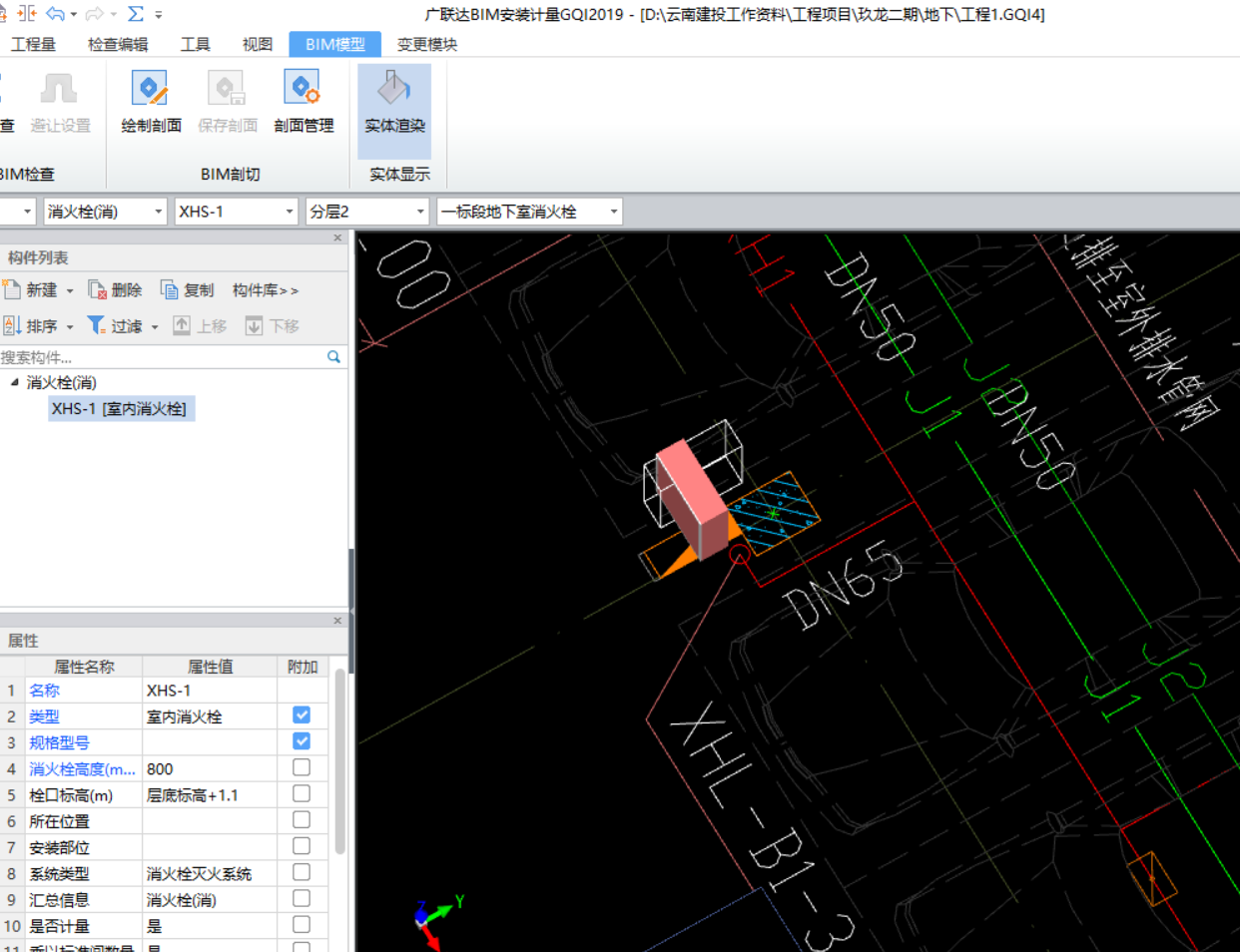Image resolution: width=1240 pixels, height=952 pixels.
Task: Click the 搜索构件 search input field
Action: coord(163,356)
